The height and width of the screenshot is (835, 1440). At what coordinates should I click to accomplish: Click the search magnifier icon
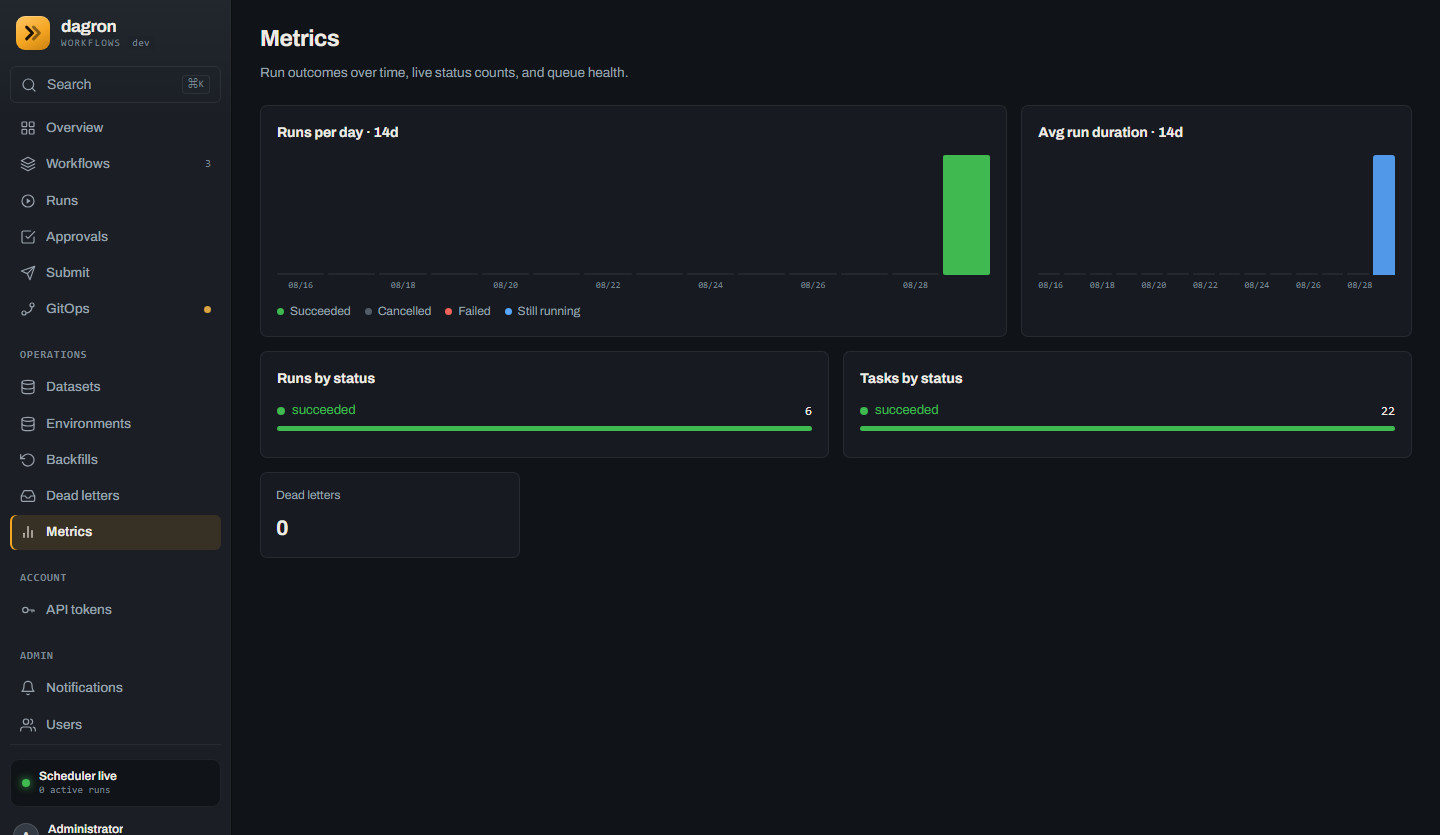click(29, 85)
